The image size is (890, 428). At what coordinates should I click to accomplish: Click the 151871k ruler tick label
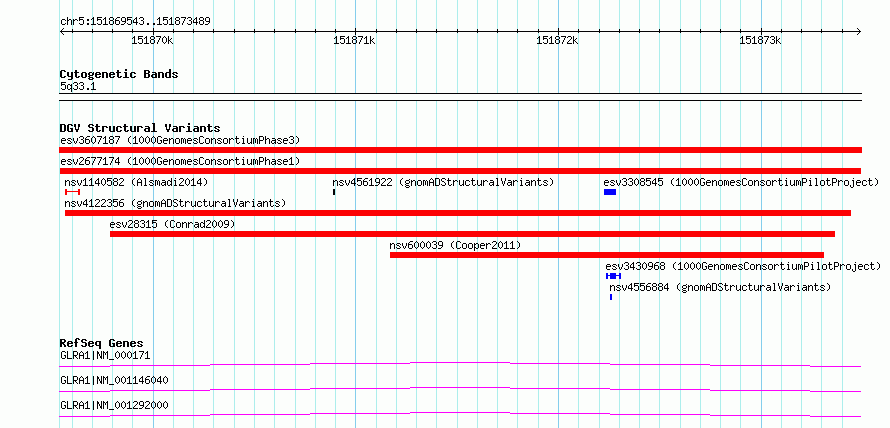click(x=354, y=40)
